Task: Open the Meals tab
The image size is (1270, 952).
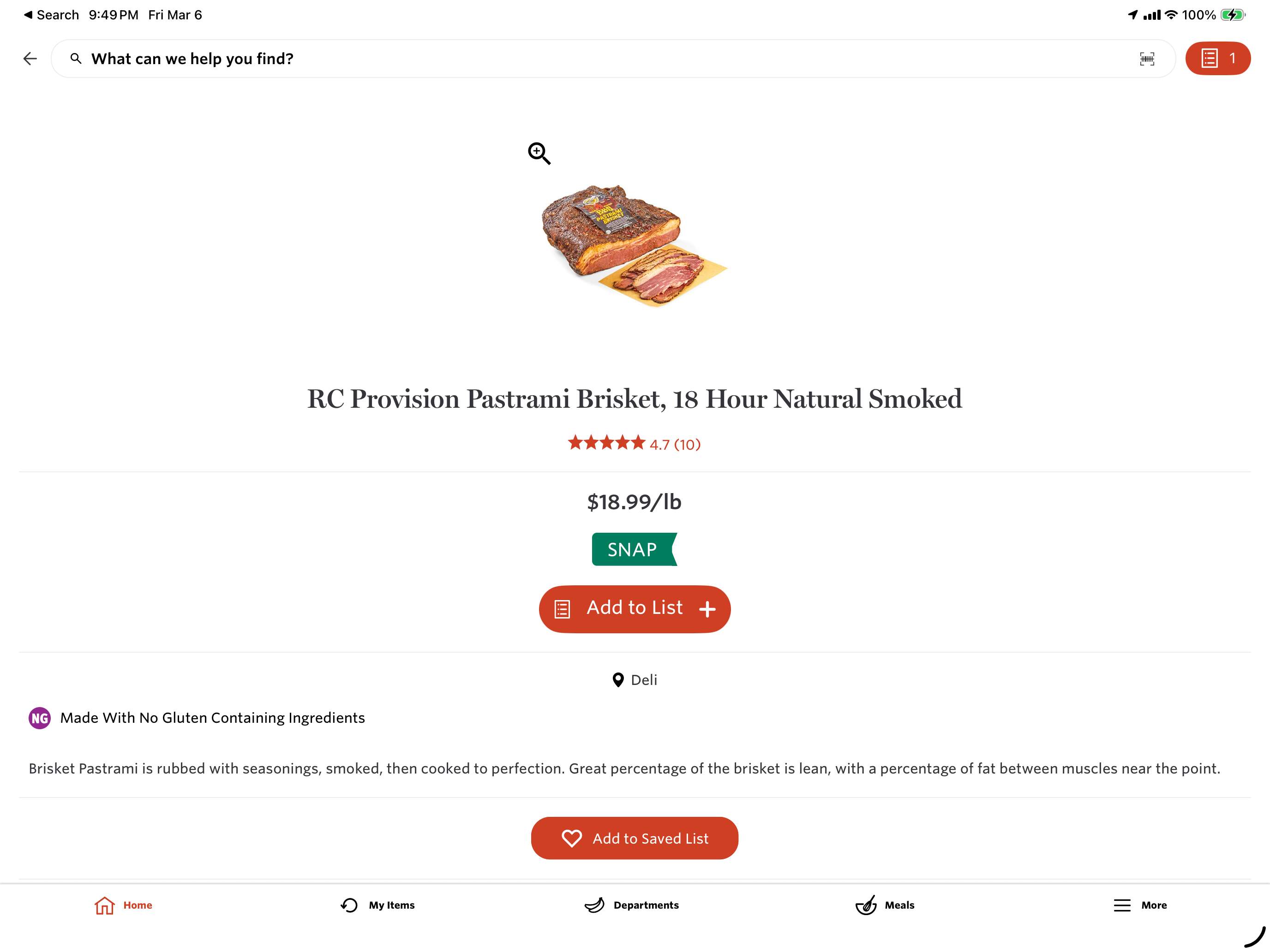Action: click(885, 905)
